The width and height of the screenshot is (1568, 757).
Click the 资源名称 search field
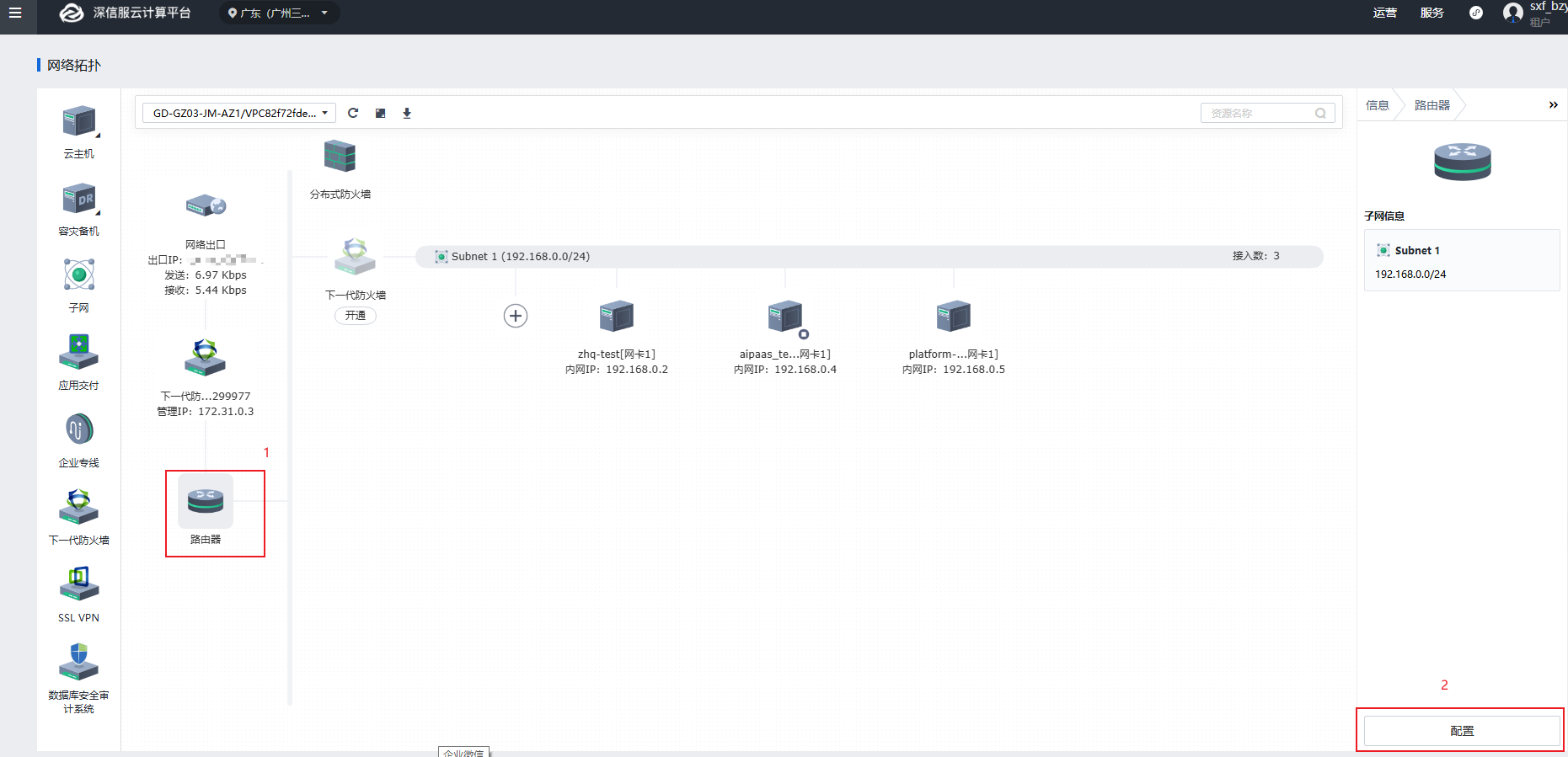pos(1260,113)
